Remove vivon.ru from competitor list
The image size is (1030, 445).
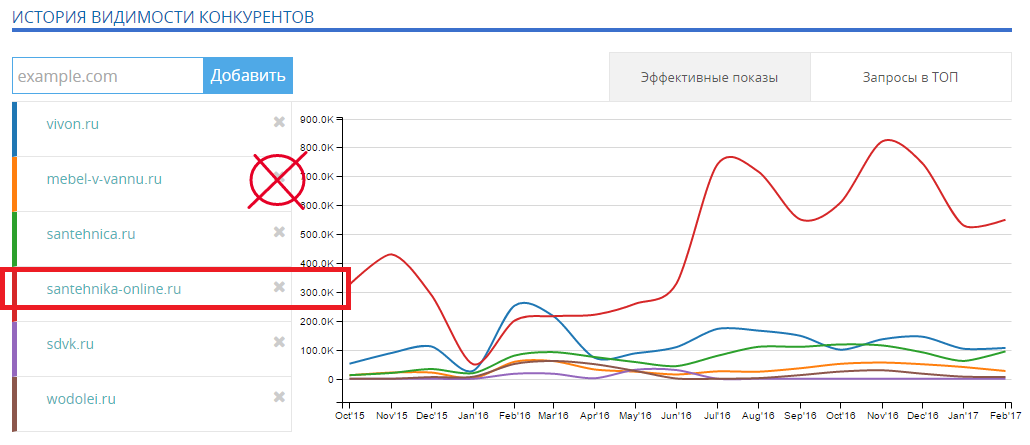click(279, 122)
